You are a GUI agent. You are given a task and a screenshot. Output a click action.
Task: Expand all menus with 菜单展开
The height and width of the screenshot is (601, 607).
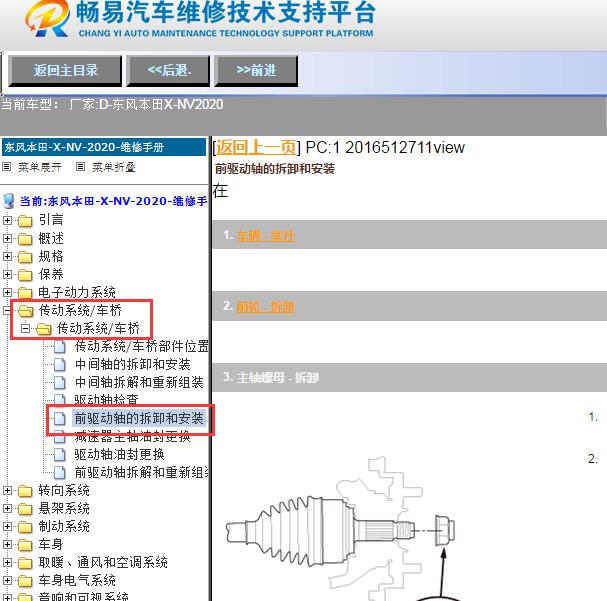click(x=39, y=167)
